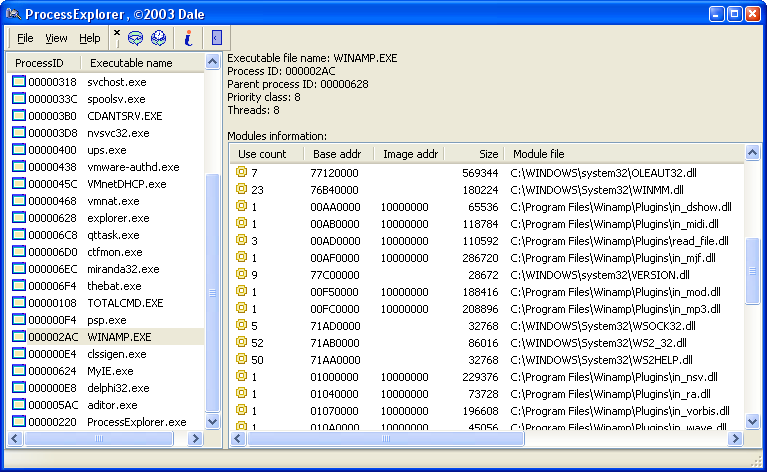Select the svchost.exe process icon
Image resolution: width=767 pixels, height=472 pixels.
pyautogui.click(x=19, y=81)
